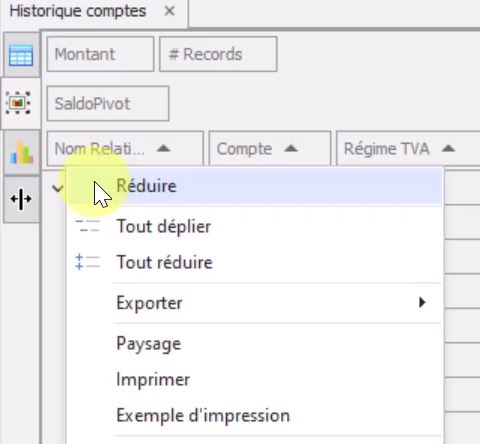Toggle sort arrow on Nom Relati... field
The image size is (480, 444).
pos(163,148)
